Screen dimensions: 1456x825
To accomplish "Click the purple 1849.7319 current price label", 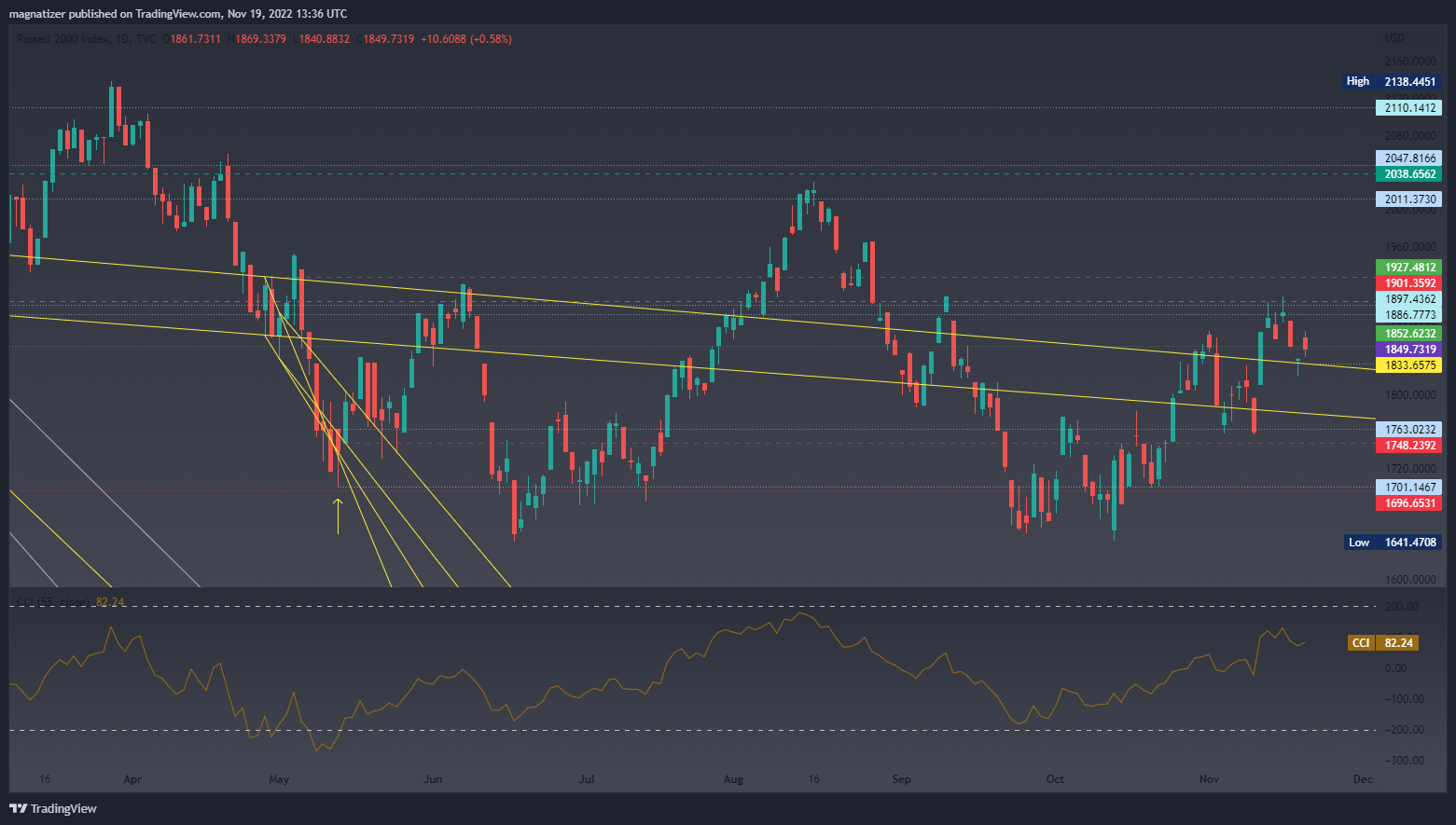I will (x=1408, y=350).
